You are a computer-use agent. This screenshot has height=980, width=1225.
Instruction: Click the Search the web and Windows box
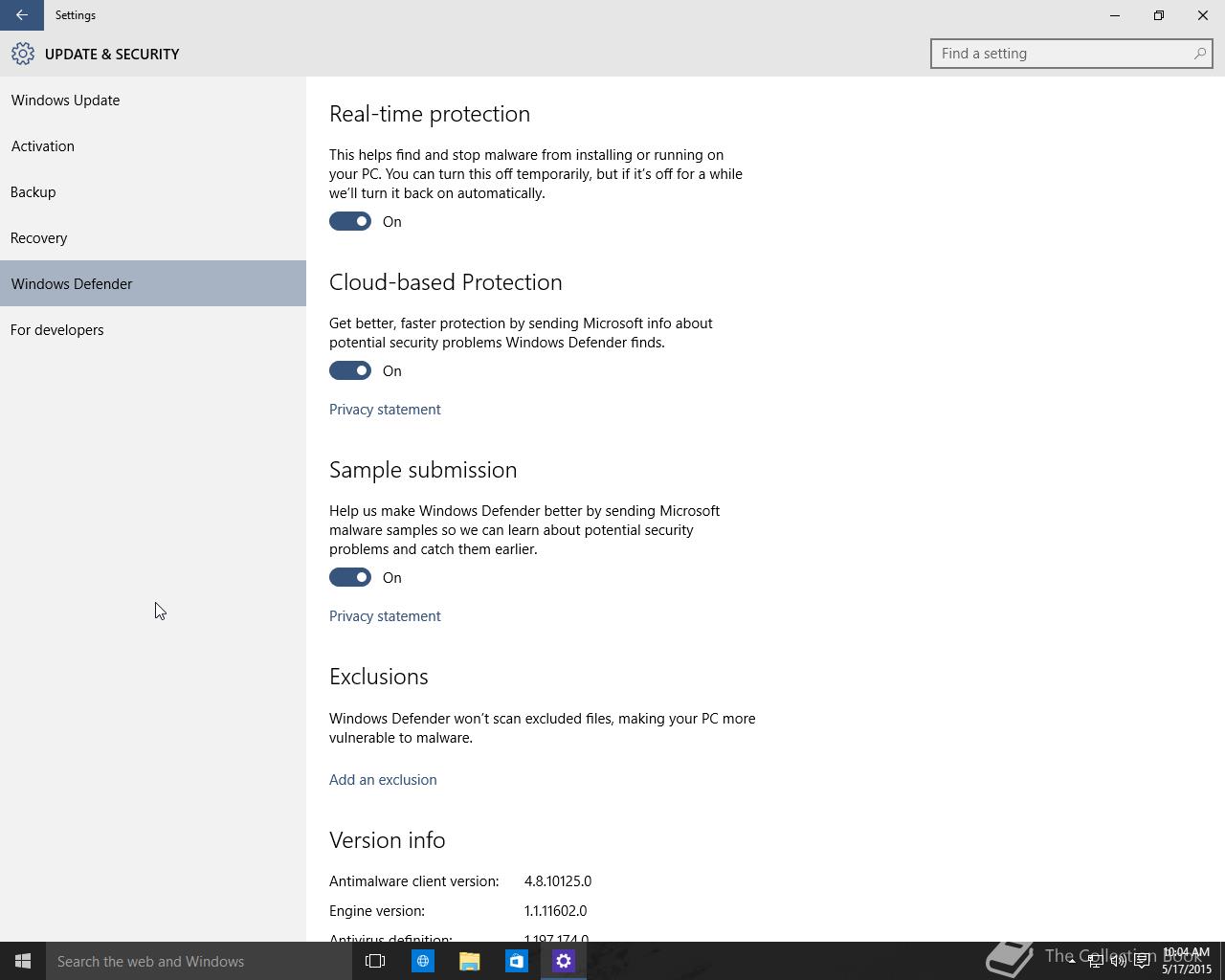coord(199,961)
